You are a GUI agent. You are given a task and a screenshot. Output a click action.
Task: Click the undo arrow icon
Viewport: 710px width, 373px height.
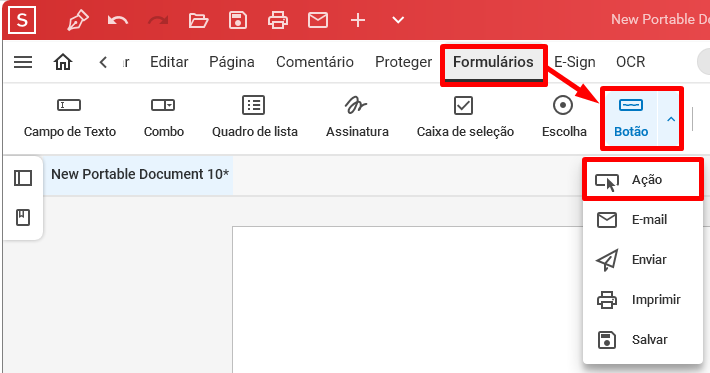tap(118, 20)
